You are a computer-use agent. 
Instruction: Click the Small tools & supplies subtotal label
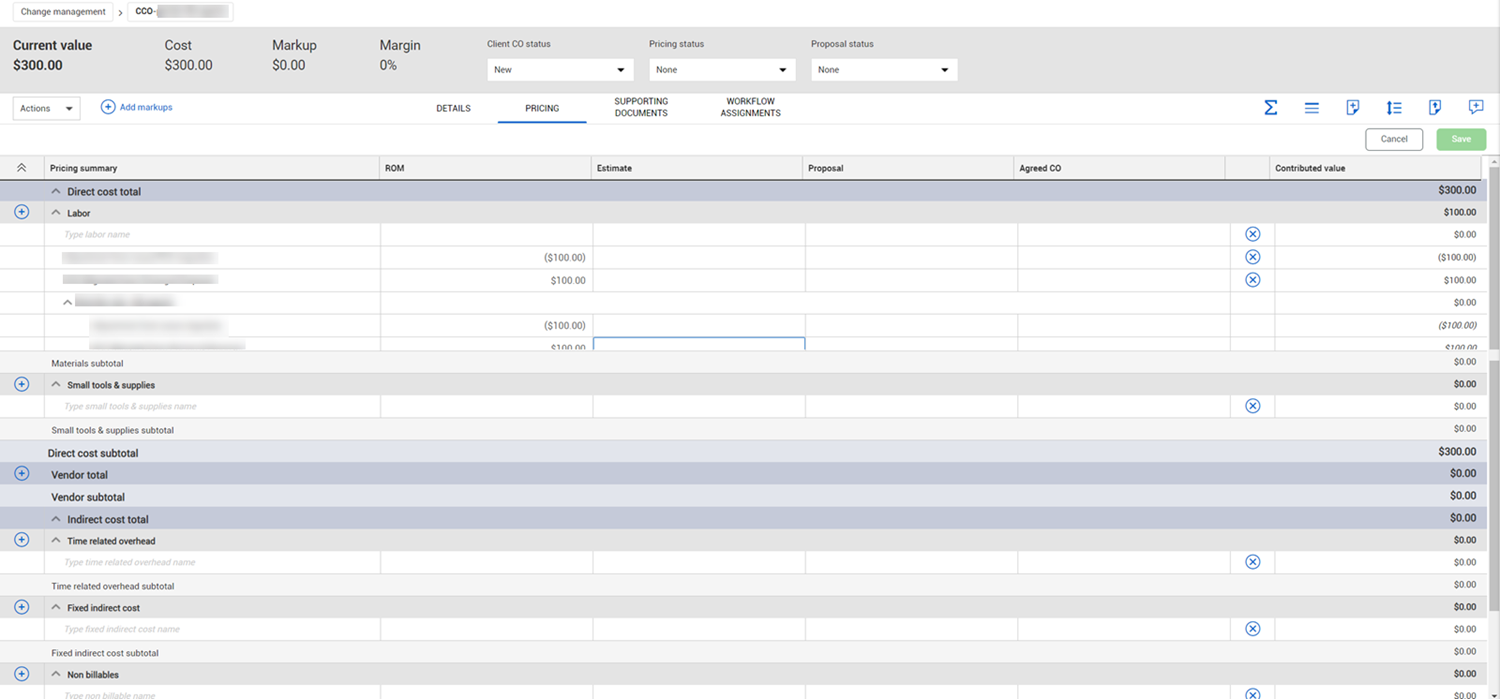coord(113,430)
